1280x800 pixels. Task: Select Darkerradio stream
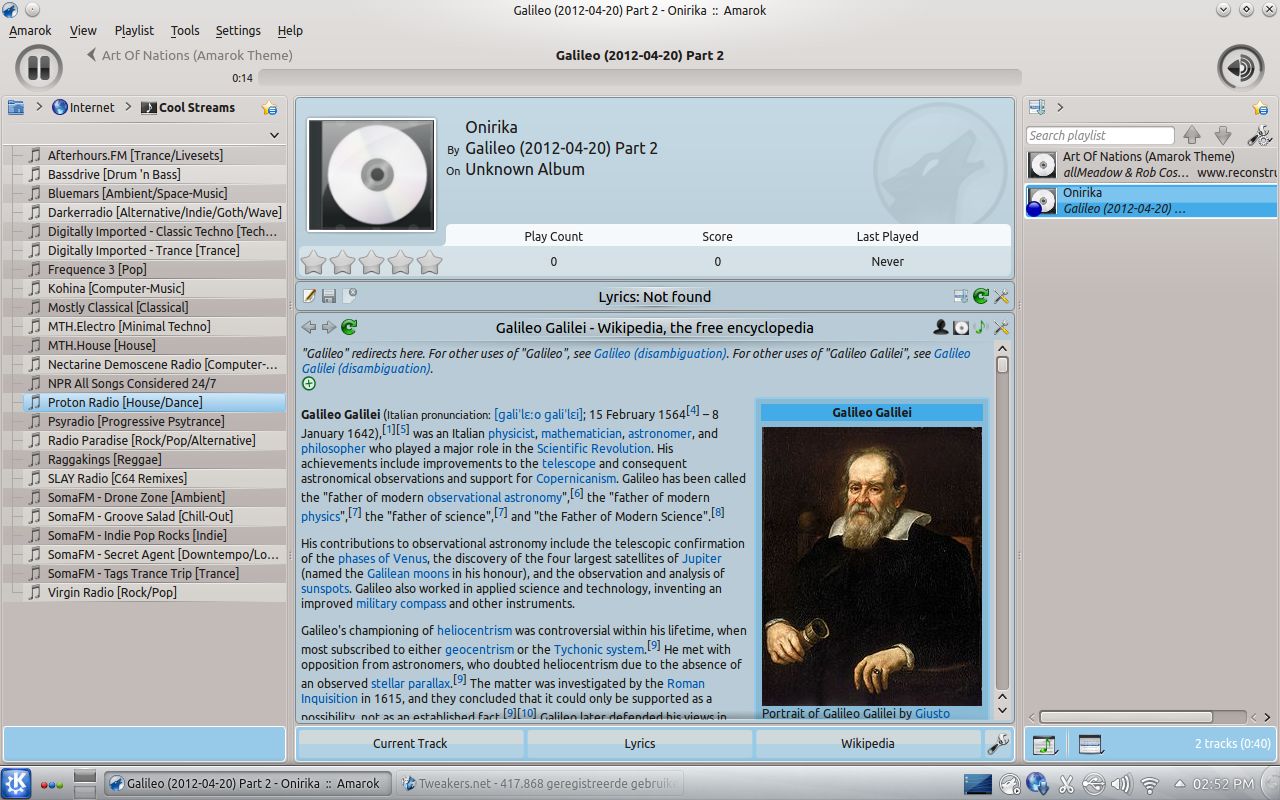pos(146,212)
